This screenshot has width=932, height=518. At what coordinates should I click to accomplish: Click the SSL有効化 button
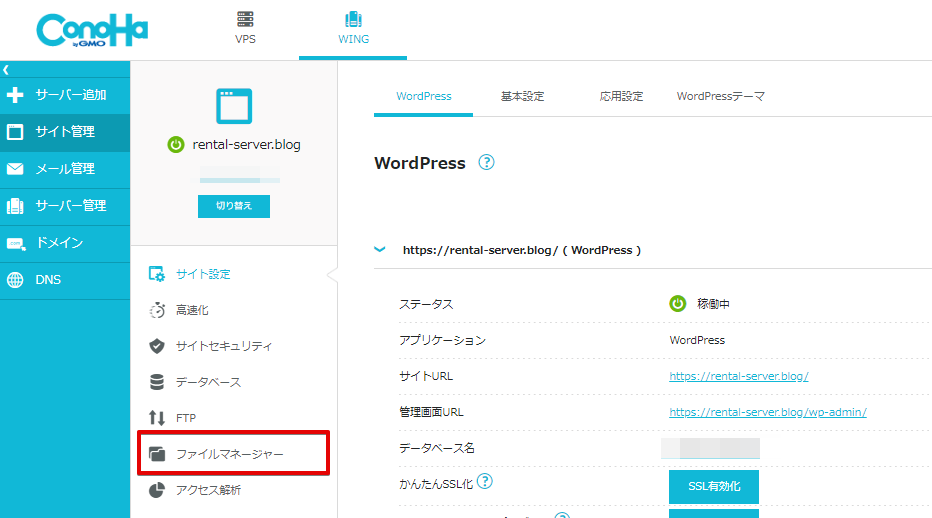point(714,486)
